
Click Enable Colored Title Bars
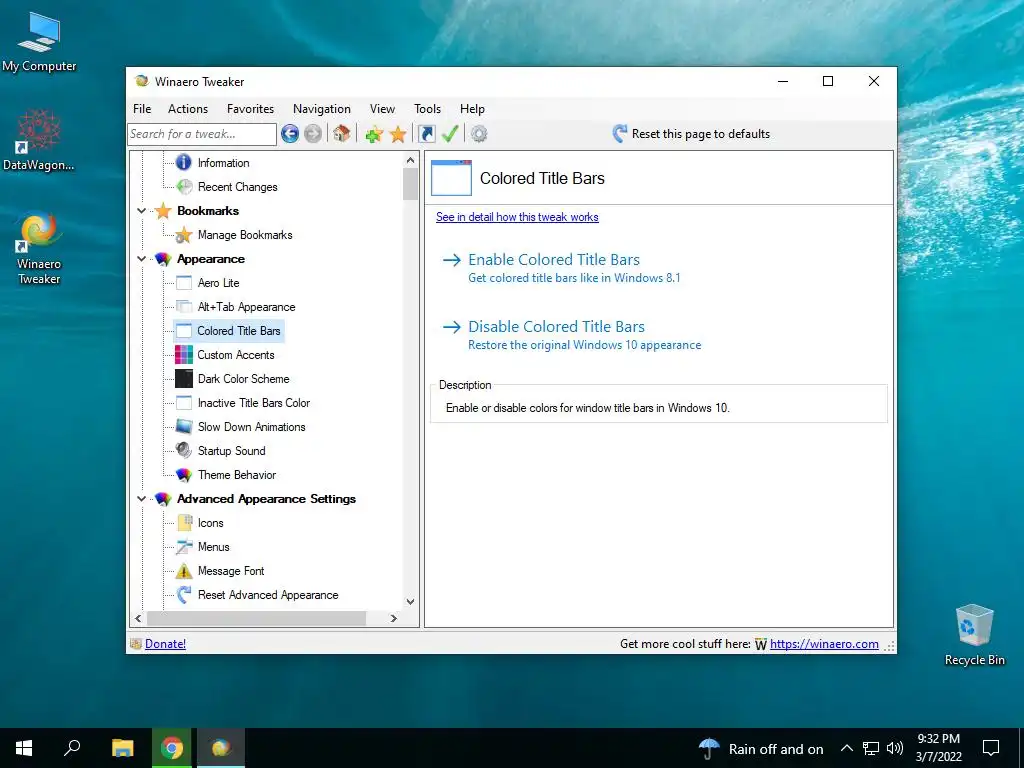click(554, 260)
